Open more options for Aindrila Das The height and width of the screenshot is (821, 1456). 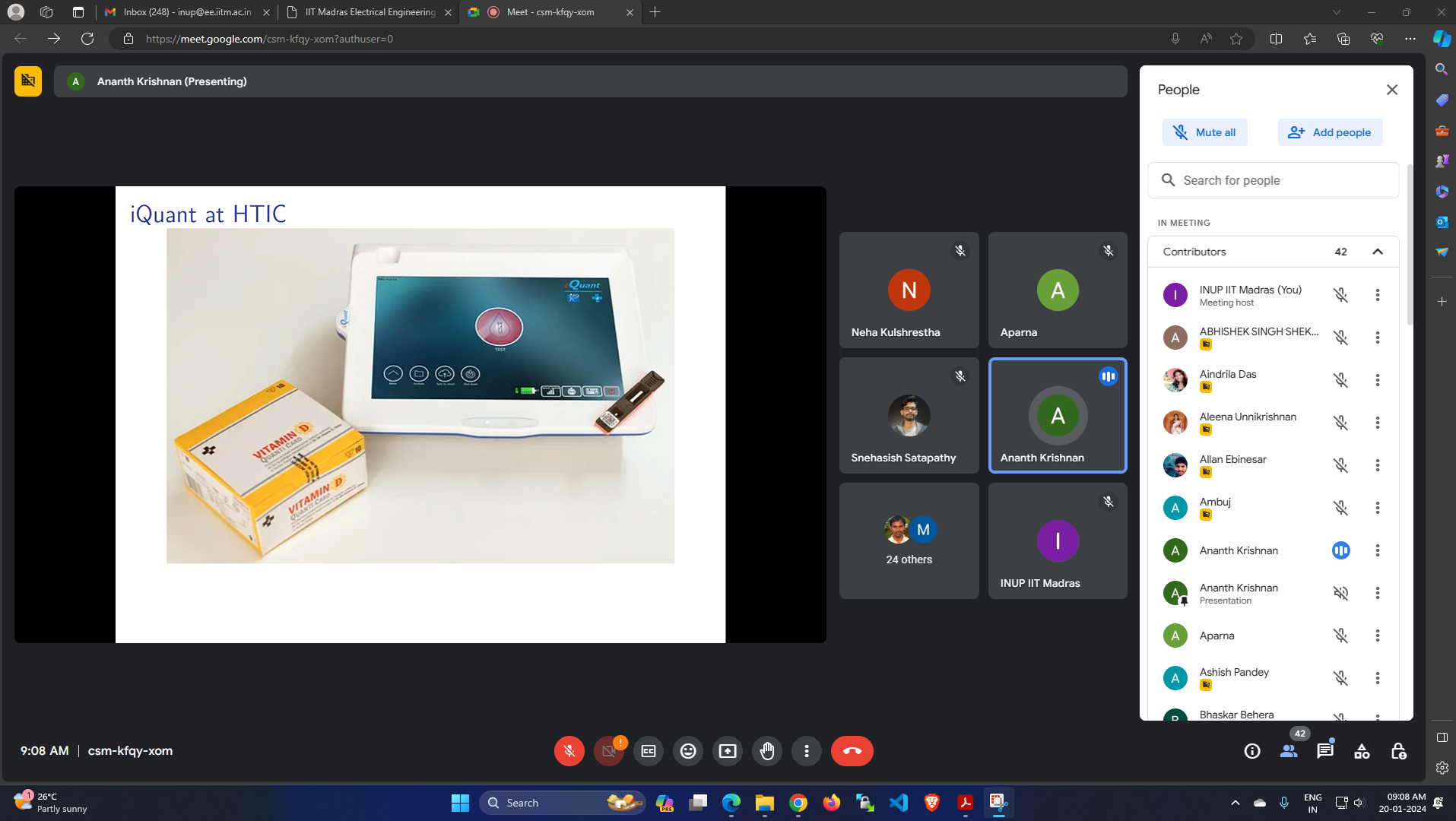pos(1378,380)
